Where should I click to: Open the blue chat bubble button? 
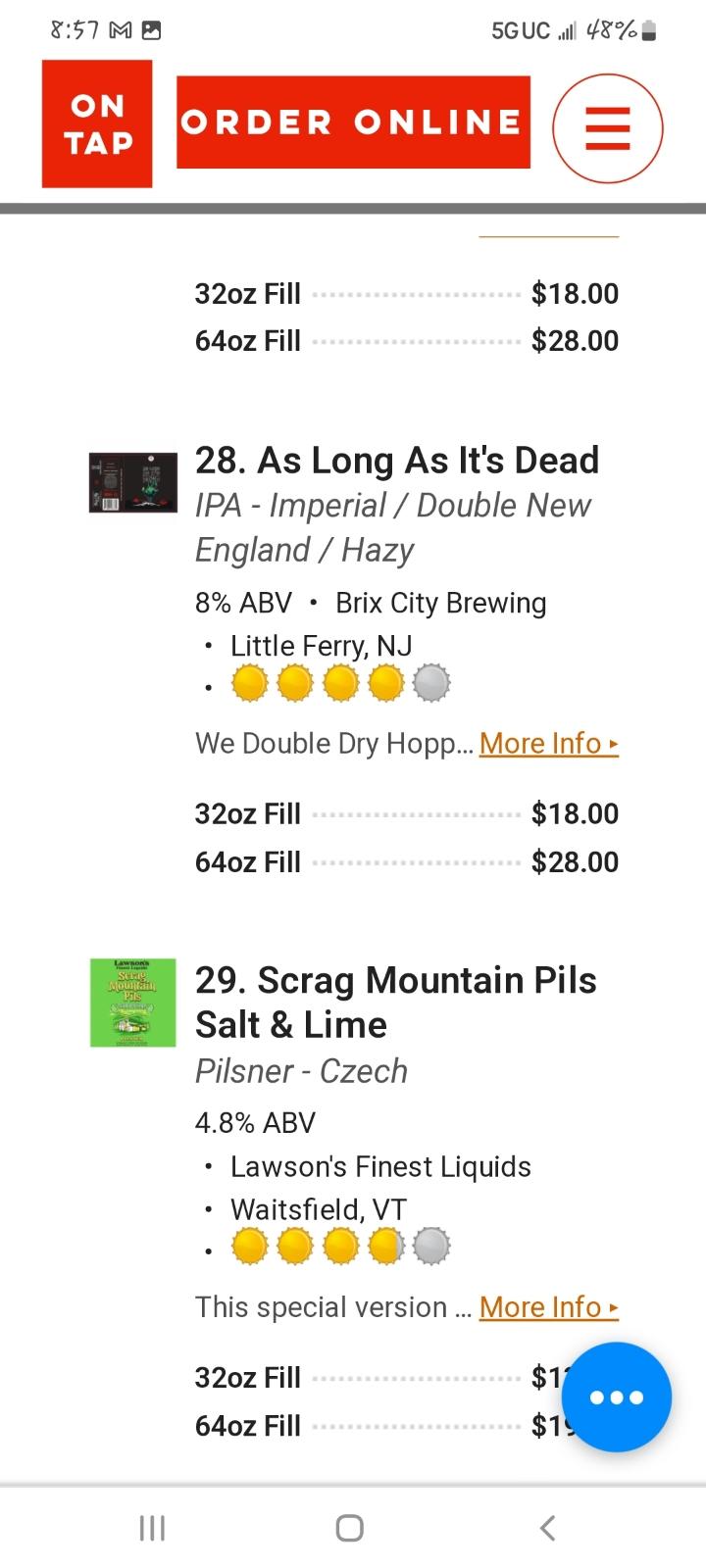pos(617,1396)
